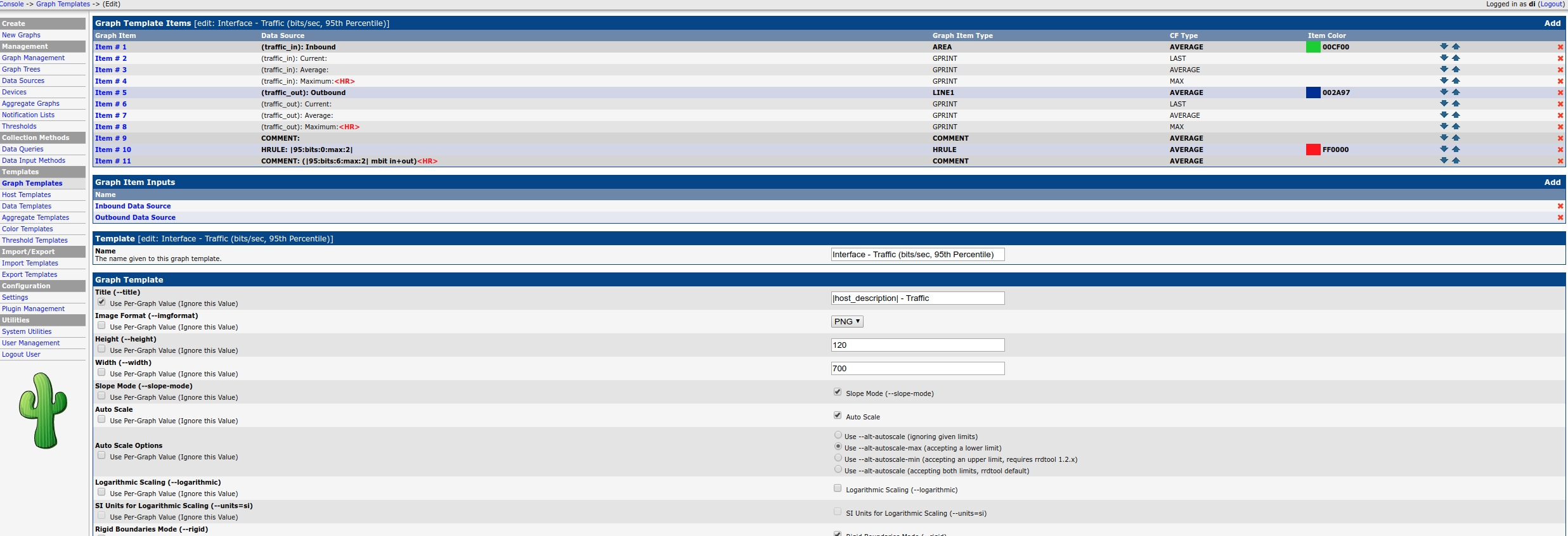This screenshot has width=1568, height=536.
Task: Uncheck Title Use Per-Graph Value checkbox
Action: tap(101, 302)
